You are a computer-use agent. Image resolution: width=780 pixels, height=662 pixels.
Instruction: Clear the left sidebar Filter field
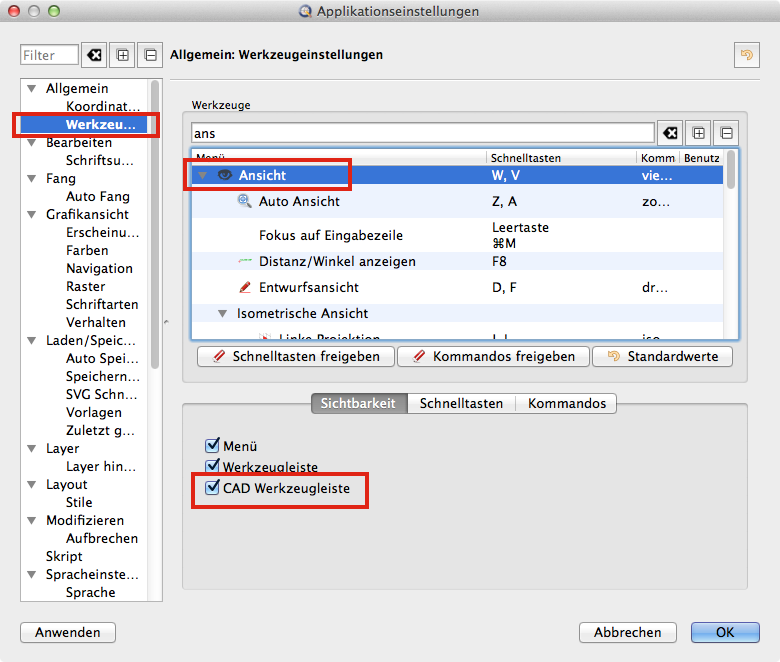pyautogui.click(x=93, y=55)
